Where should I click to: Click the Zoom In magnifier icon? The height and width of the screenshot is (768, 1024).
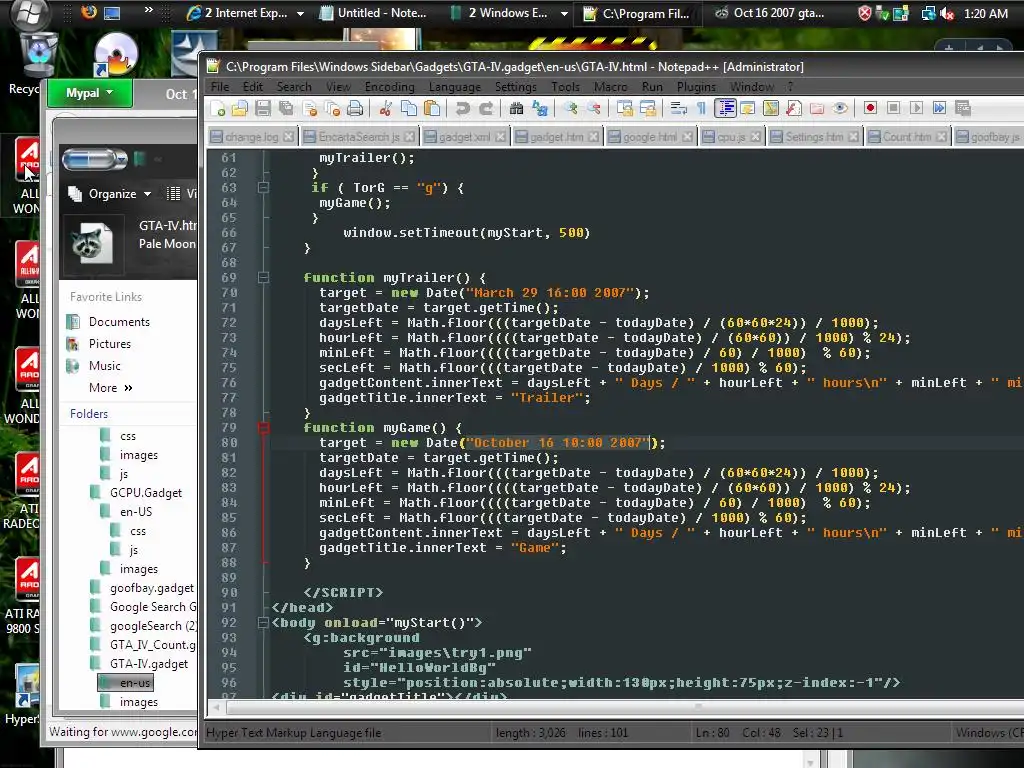tap(571, 108)
